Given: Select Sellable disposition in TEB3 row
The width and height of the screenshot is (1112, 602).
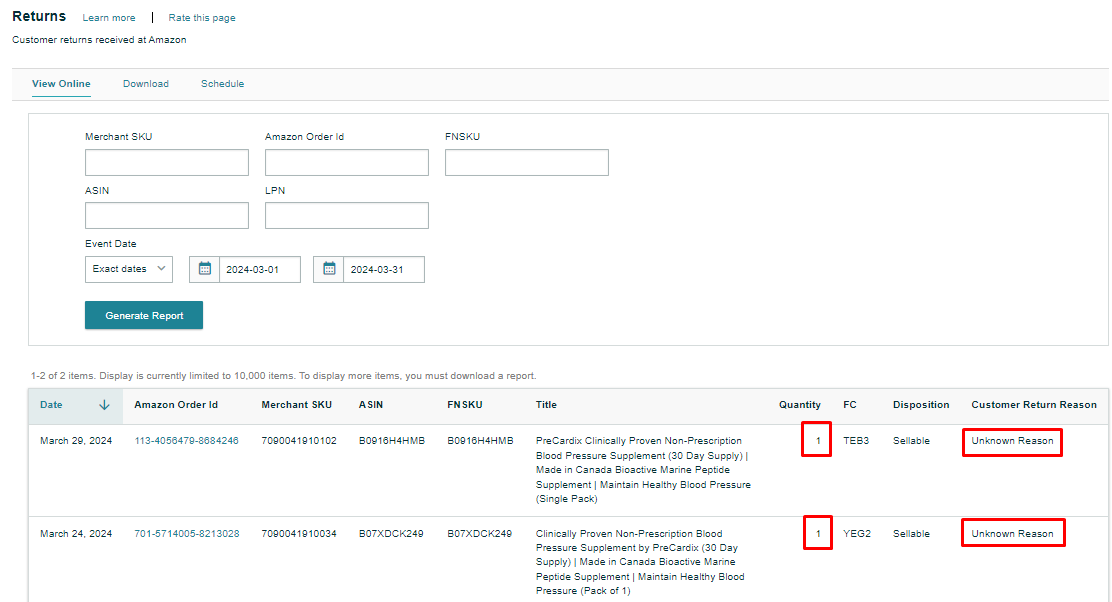Looking at the screenshot, I should pyautogui.click(x=911, y=441).
